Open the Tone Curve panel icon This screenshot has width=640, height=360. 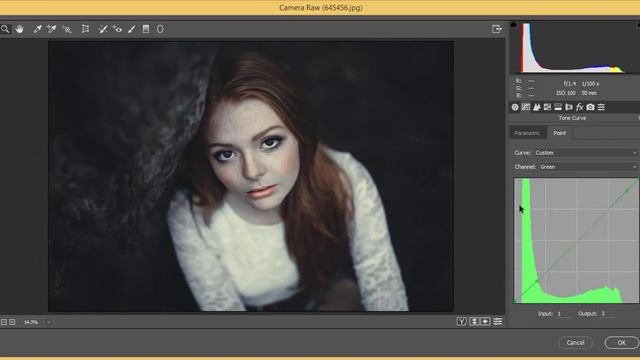(526, 107)
